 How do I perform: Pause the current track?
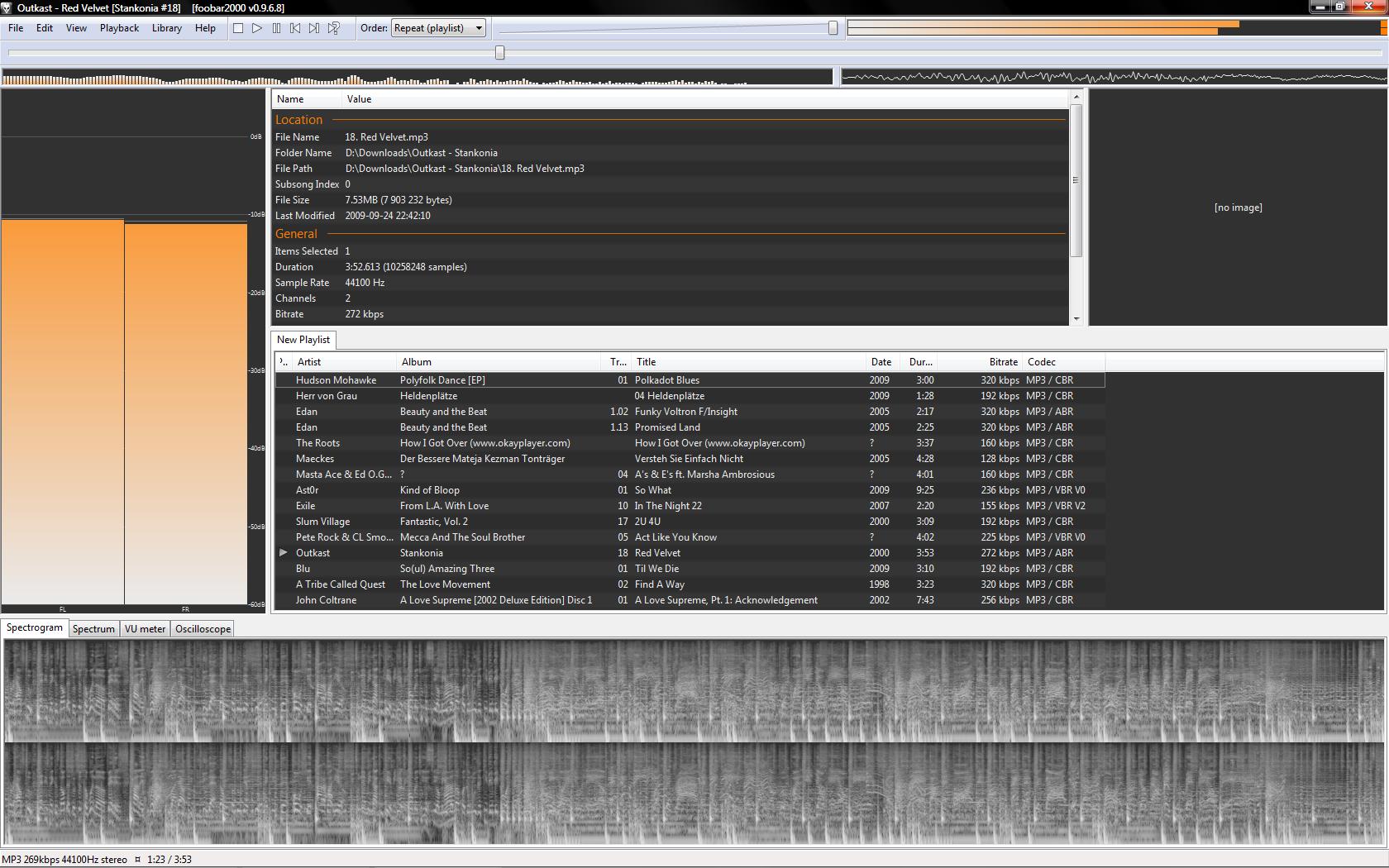(276, 28)
